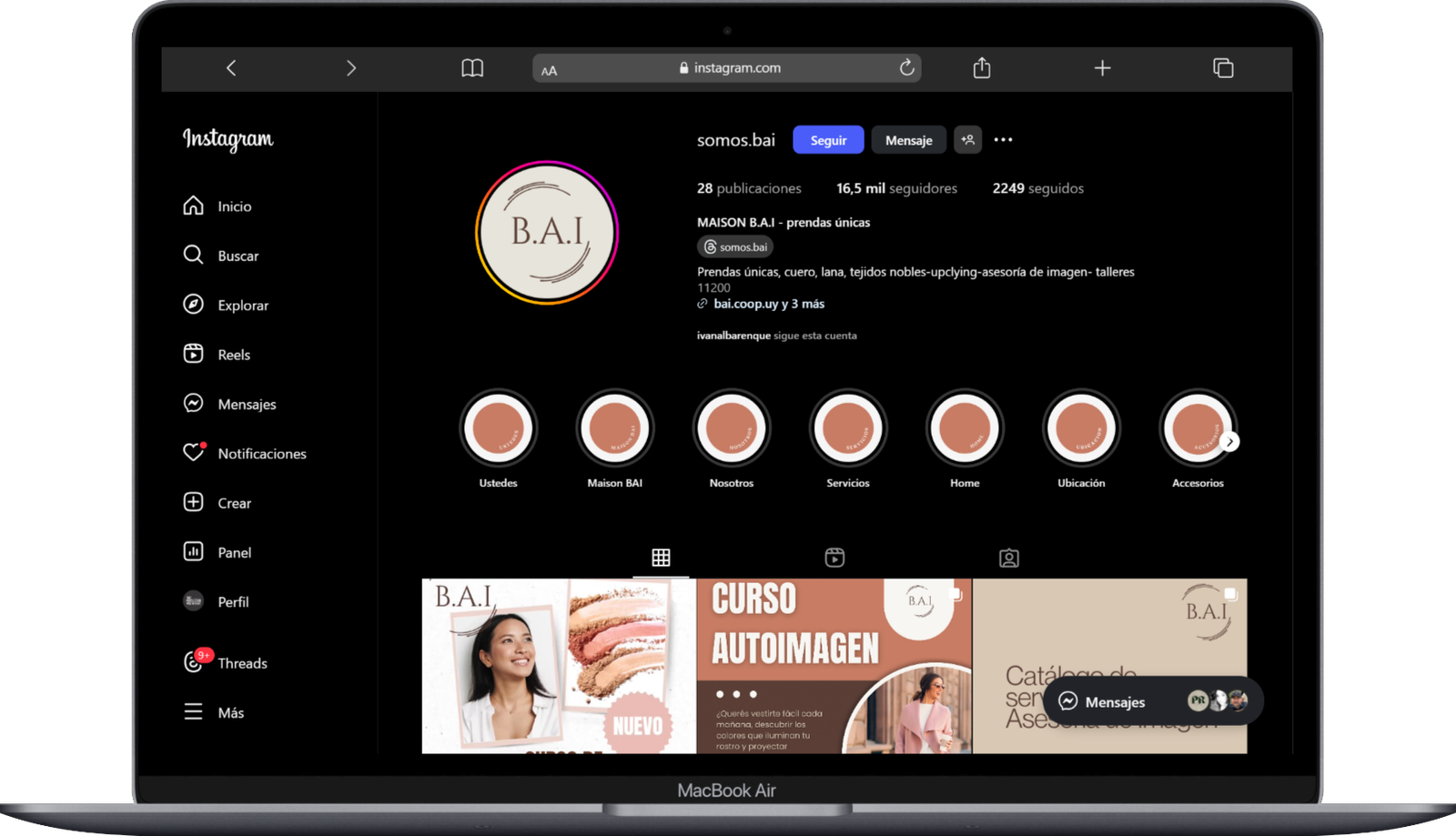
Task: Open the bai.coop.uy profile link
Action: click(745, 304)
